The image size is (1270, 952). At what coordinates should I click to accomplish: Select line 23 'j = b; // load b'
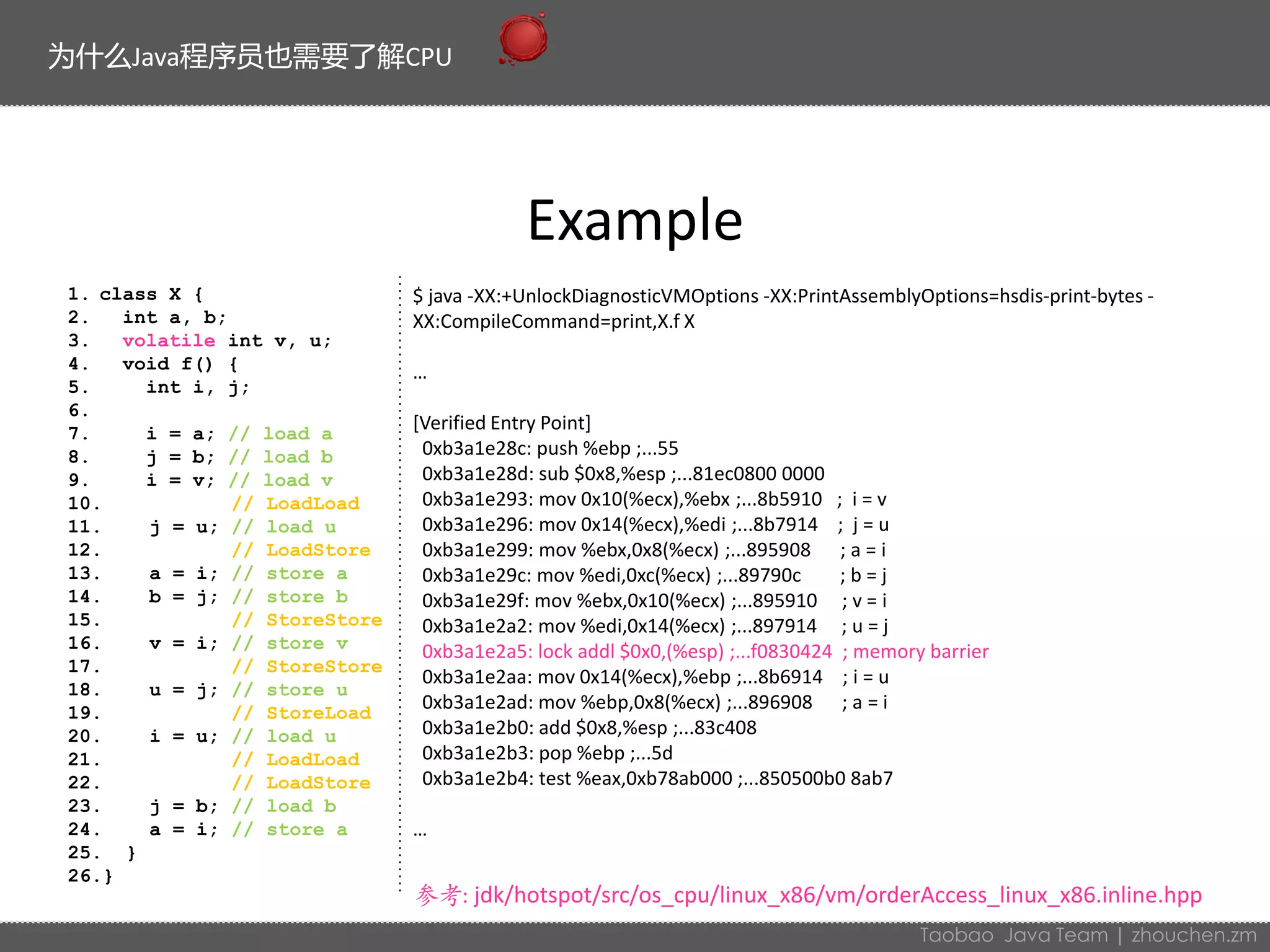point(202,806)
